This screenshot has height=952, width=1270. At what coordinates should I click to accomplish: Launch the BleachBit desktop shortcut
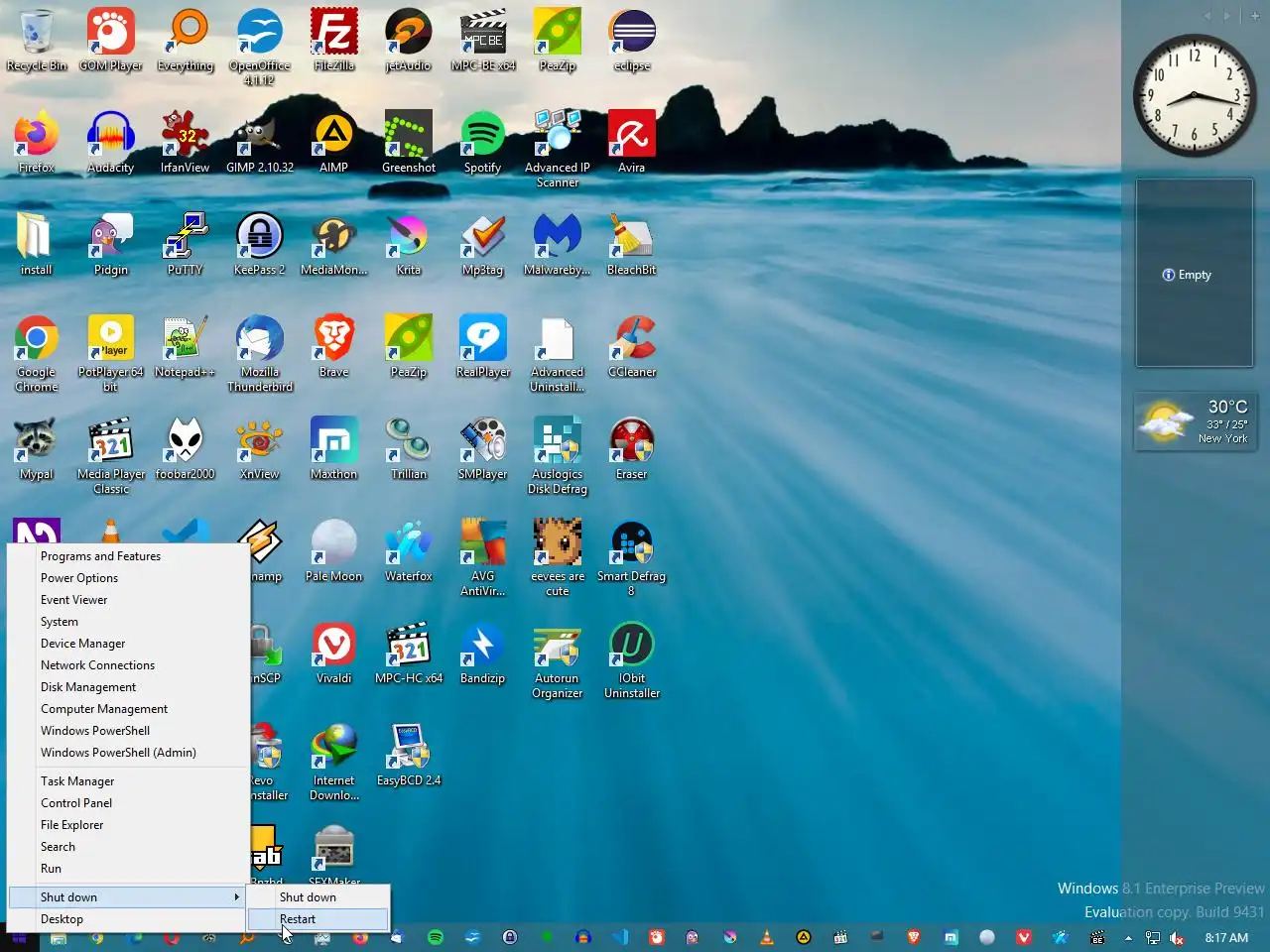632,244
